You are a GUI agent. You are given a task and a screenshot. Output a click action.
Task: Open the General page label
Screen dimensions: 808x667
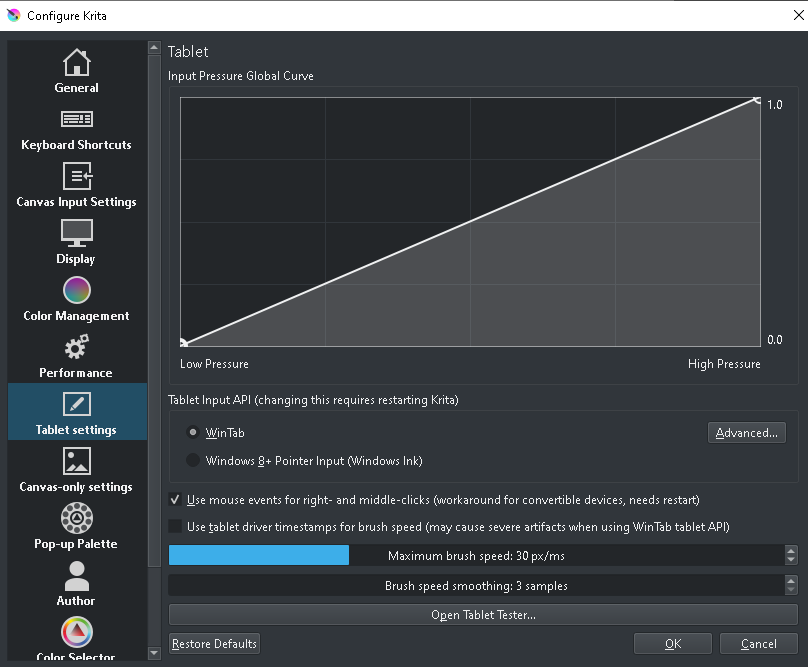point(76,88)
